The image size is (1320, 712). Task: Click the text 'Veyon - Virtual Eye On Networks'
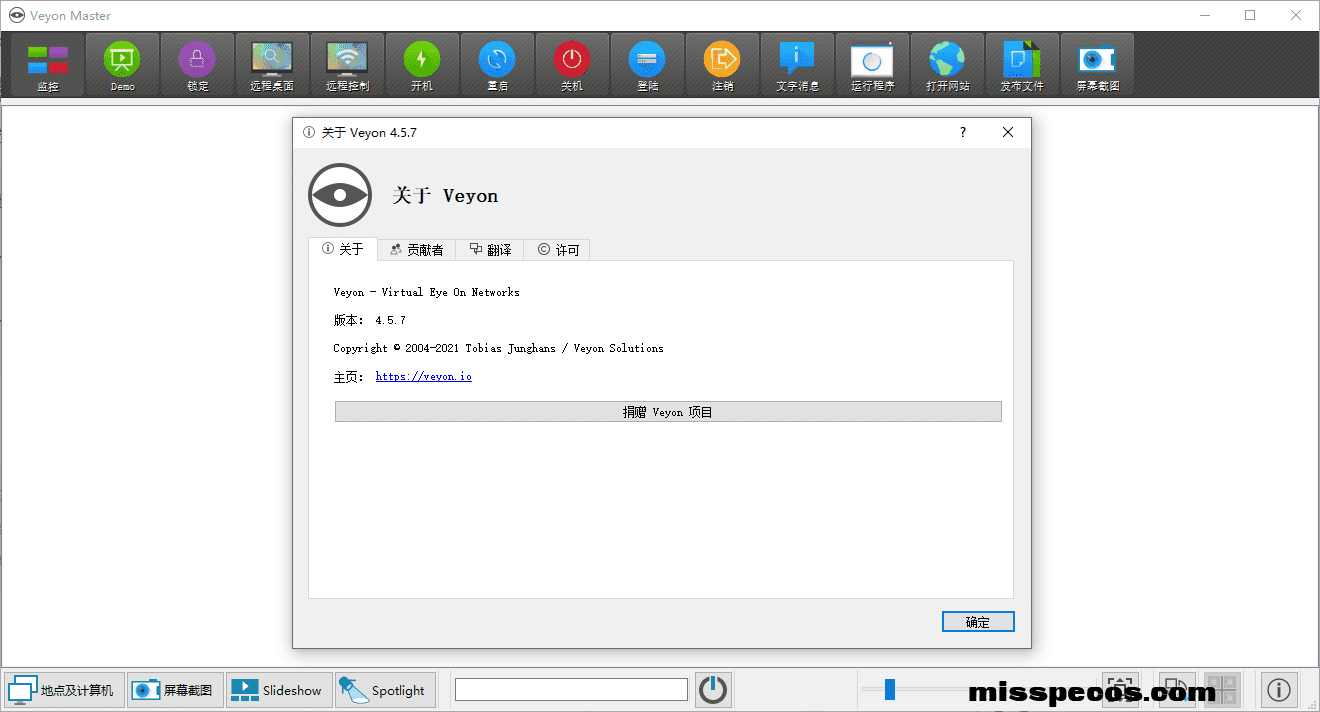[x=427, y=292]
